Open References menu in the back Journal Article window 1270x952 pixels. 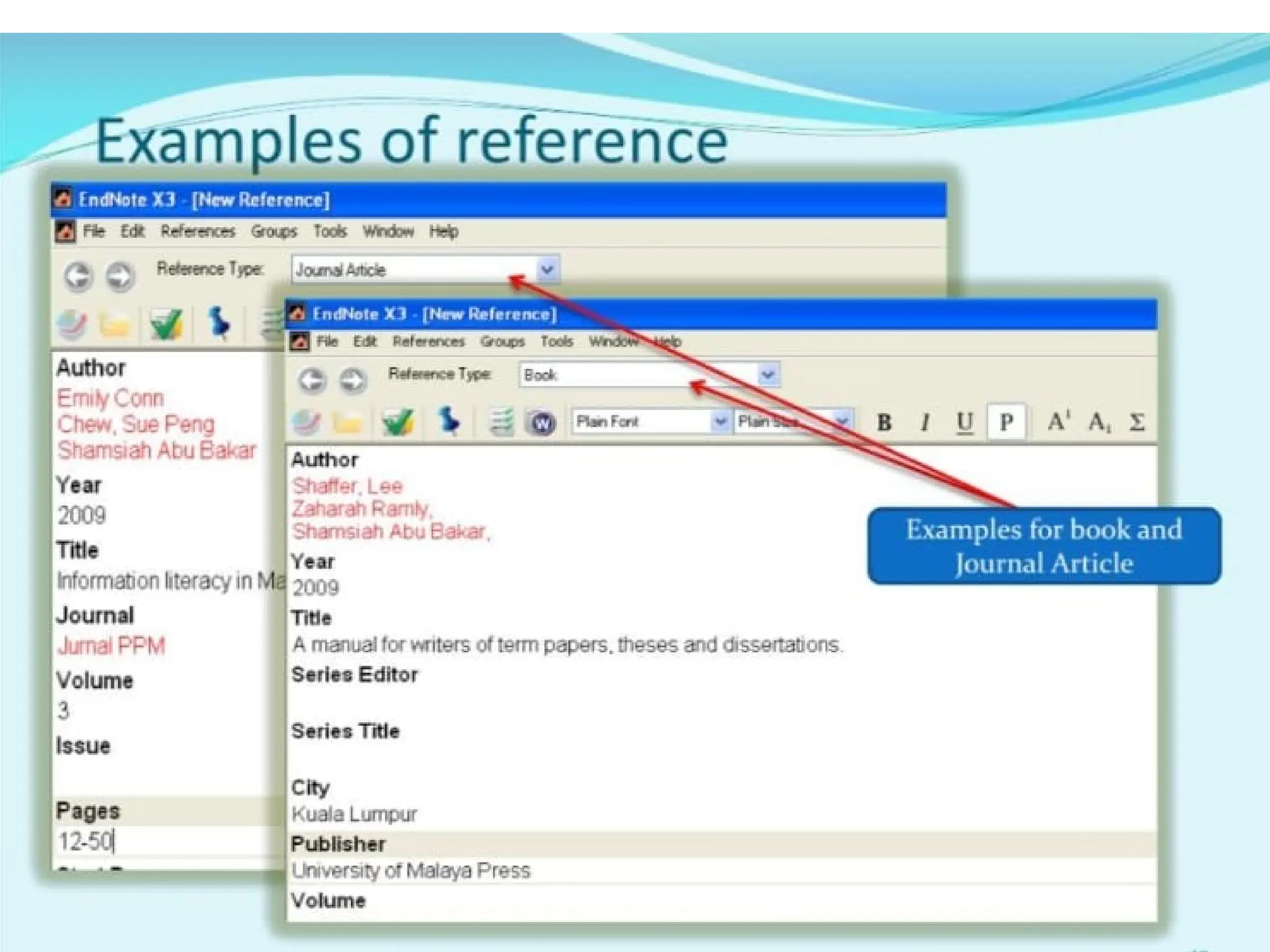pos(198,231)
